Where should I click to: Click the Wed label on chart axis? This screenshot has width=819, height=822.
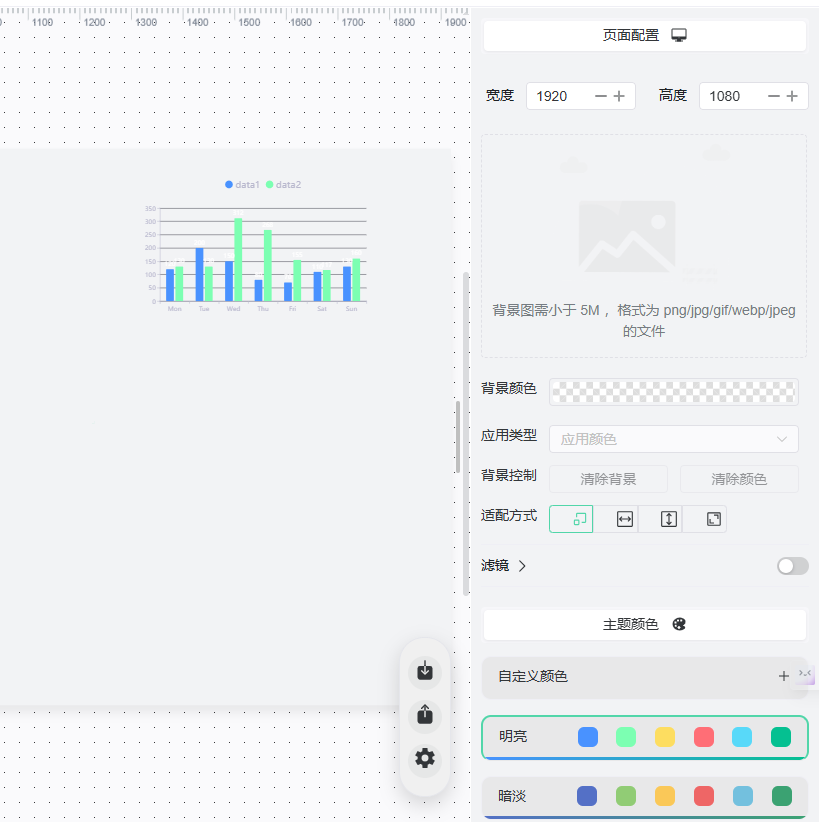[233, 309]
